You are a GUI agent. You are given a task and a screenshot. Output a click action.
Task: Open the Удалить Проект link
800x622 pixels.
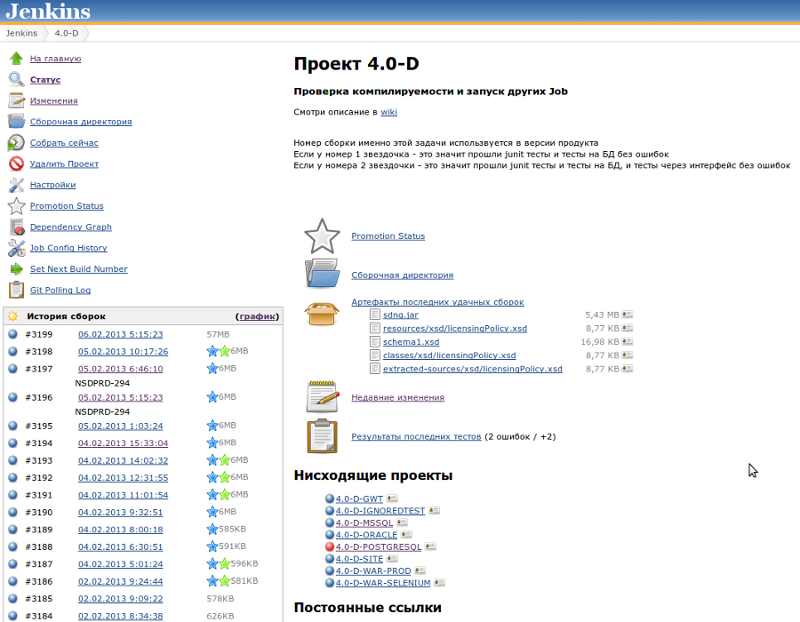click(x=64, y=164)
